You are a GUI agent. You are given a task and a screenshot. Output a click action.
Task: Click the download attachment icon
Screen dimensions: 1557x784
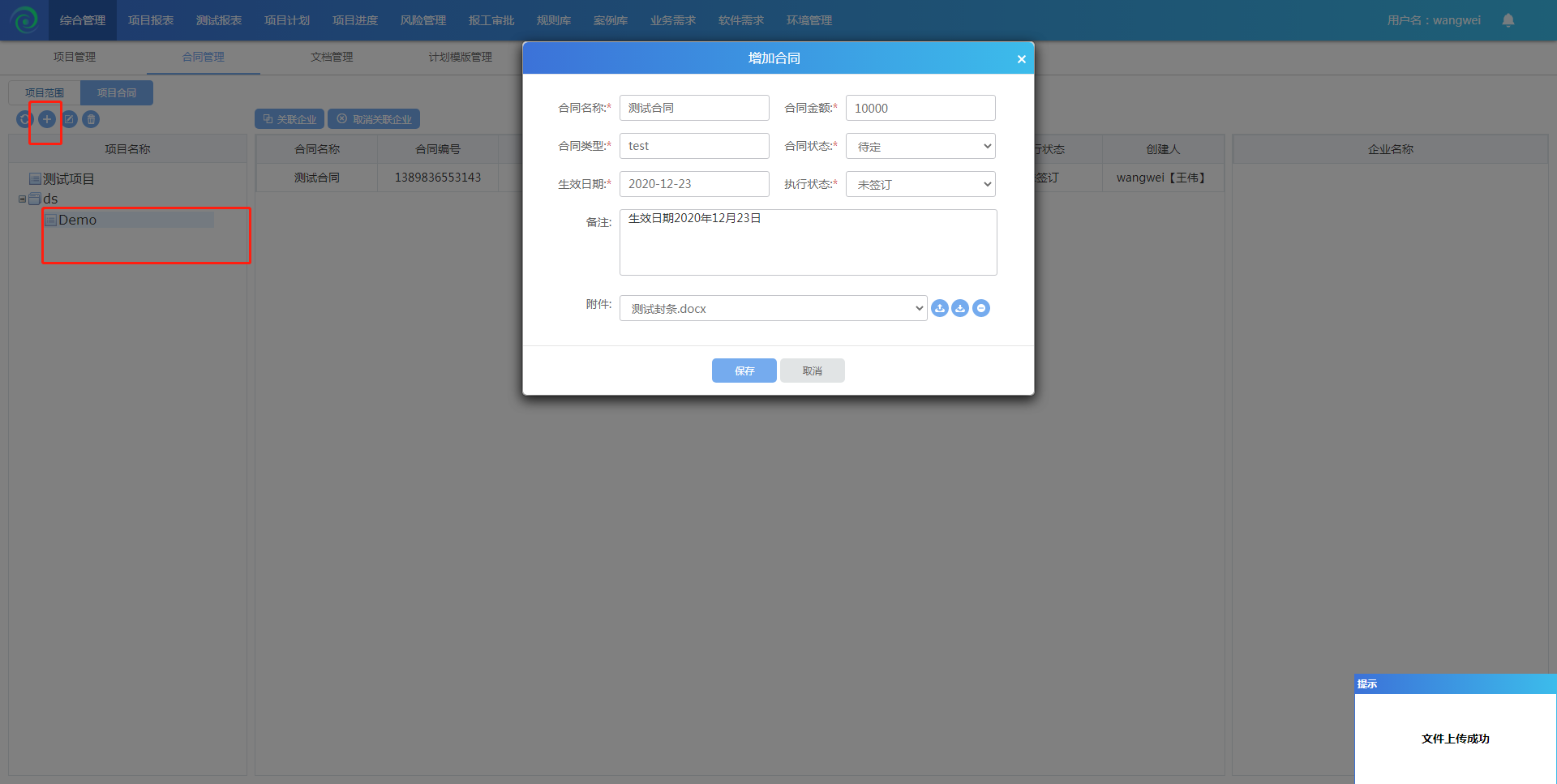(x=960, y=308)
